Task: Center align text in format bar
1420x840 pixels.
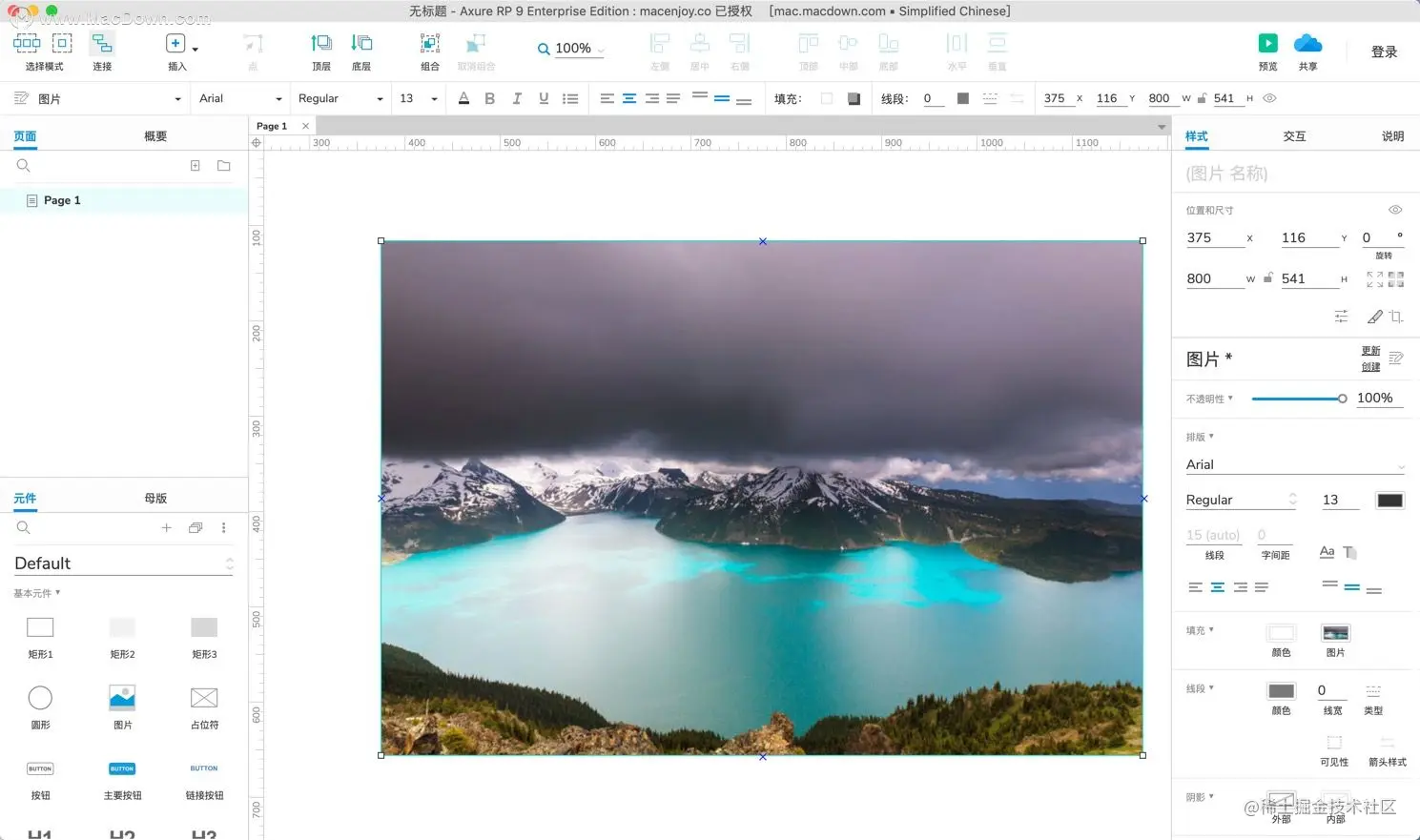Action: [x=629, y=98]
